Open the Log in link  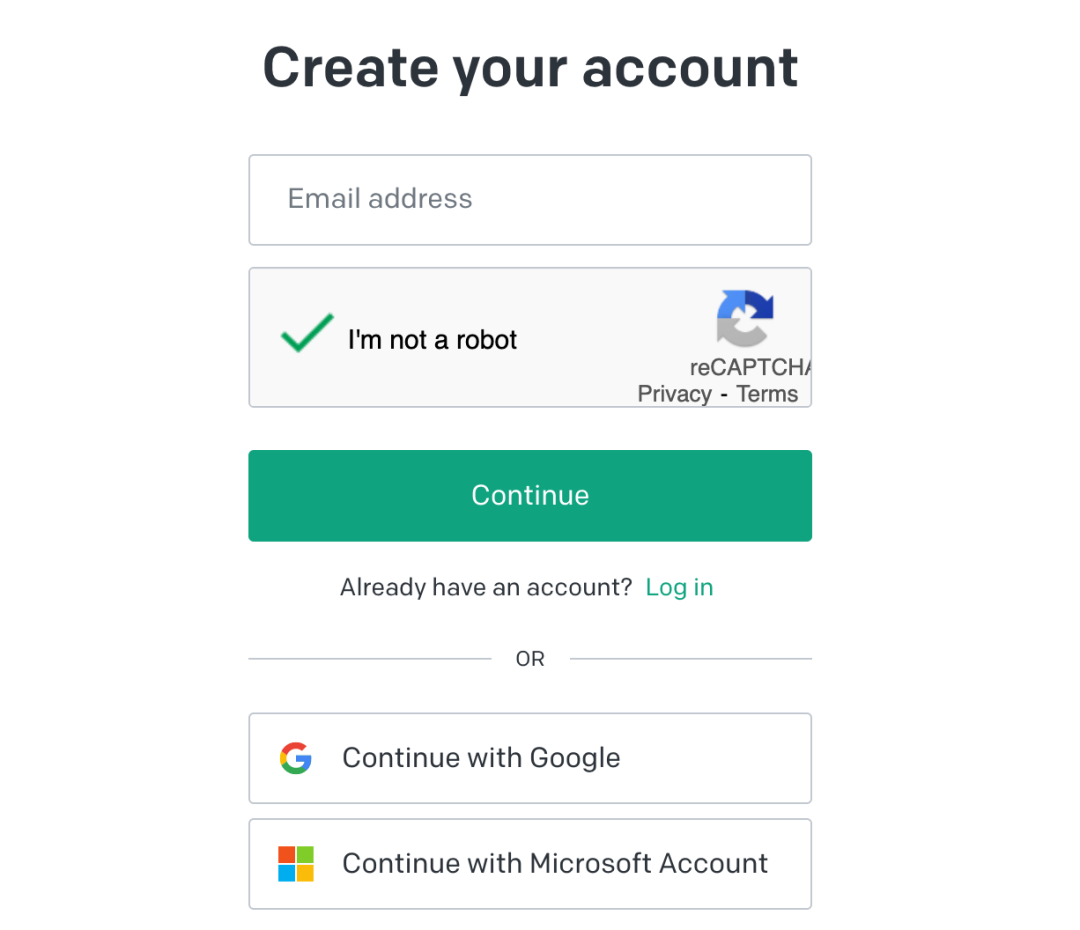[x=679, y=588]
